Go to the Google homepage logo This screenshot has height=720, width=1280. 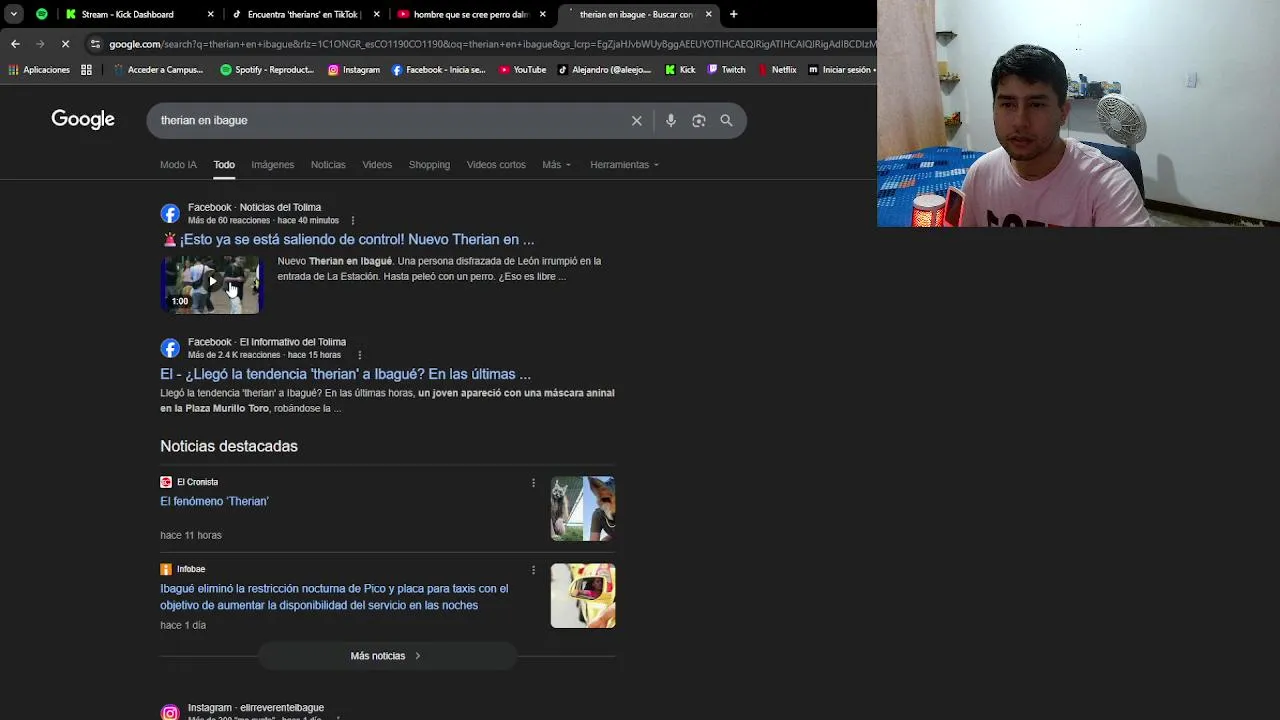(83, 120)
